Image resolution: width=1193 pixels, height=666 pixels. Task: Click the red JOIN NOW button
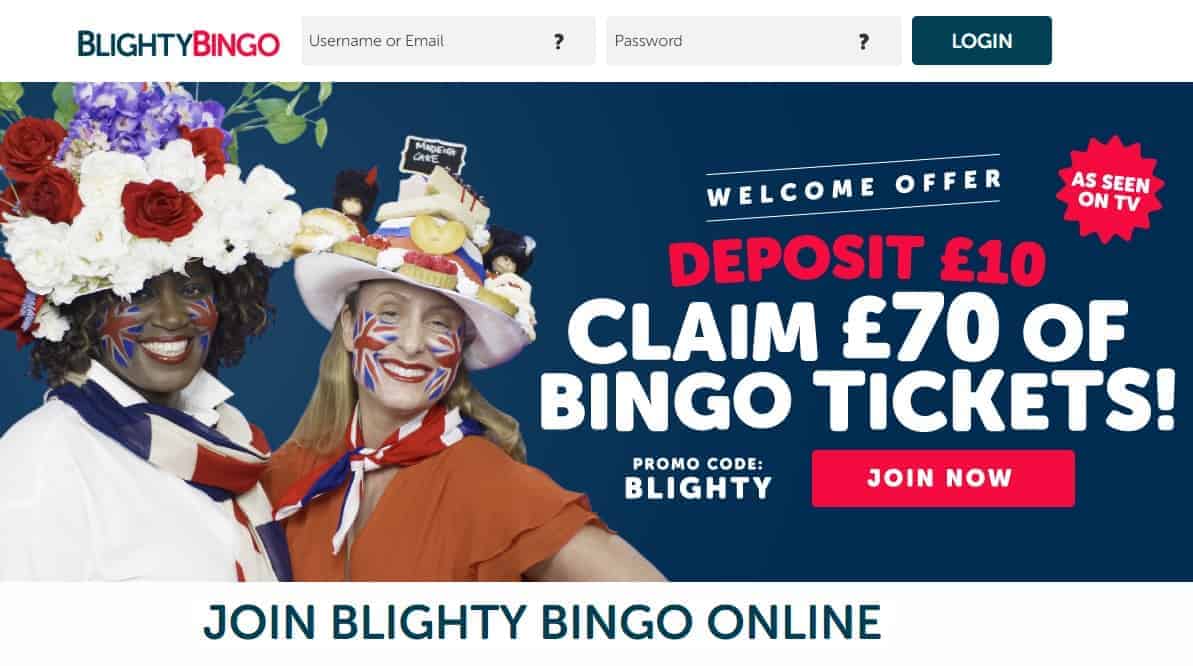click(x=943, y=478)
